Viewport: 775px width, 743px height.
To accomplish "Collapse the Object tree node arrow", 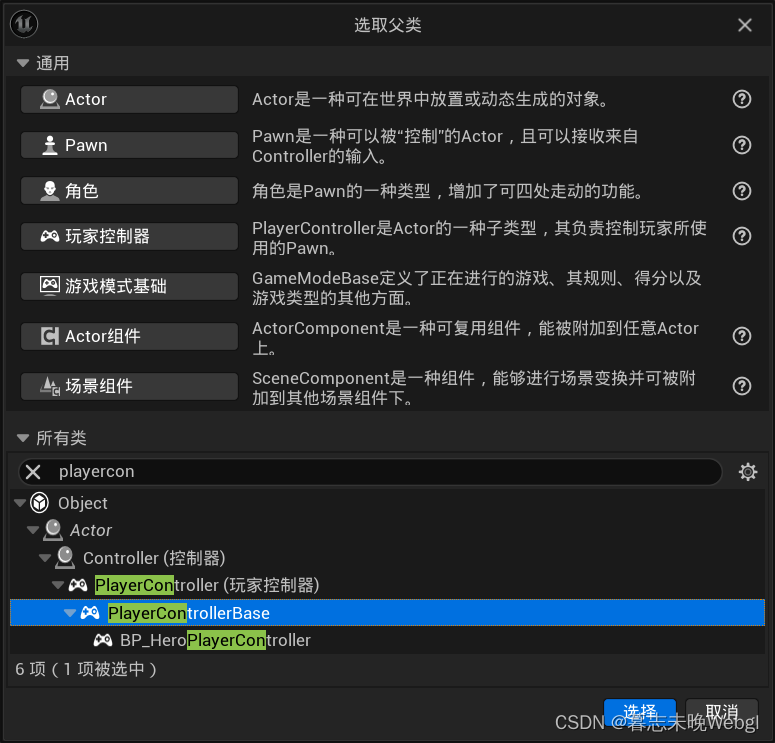I will pyautogui.click(x=20, y=503).
